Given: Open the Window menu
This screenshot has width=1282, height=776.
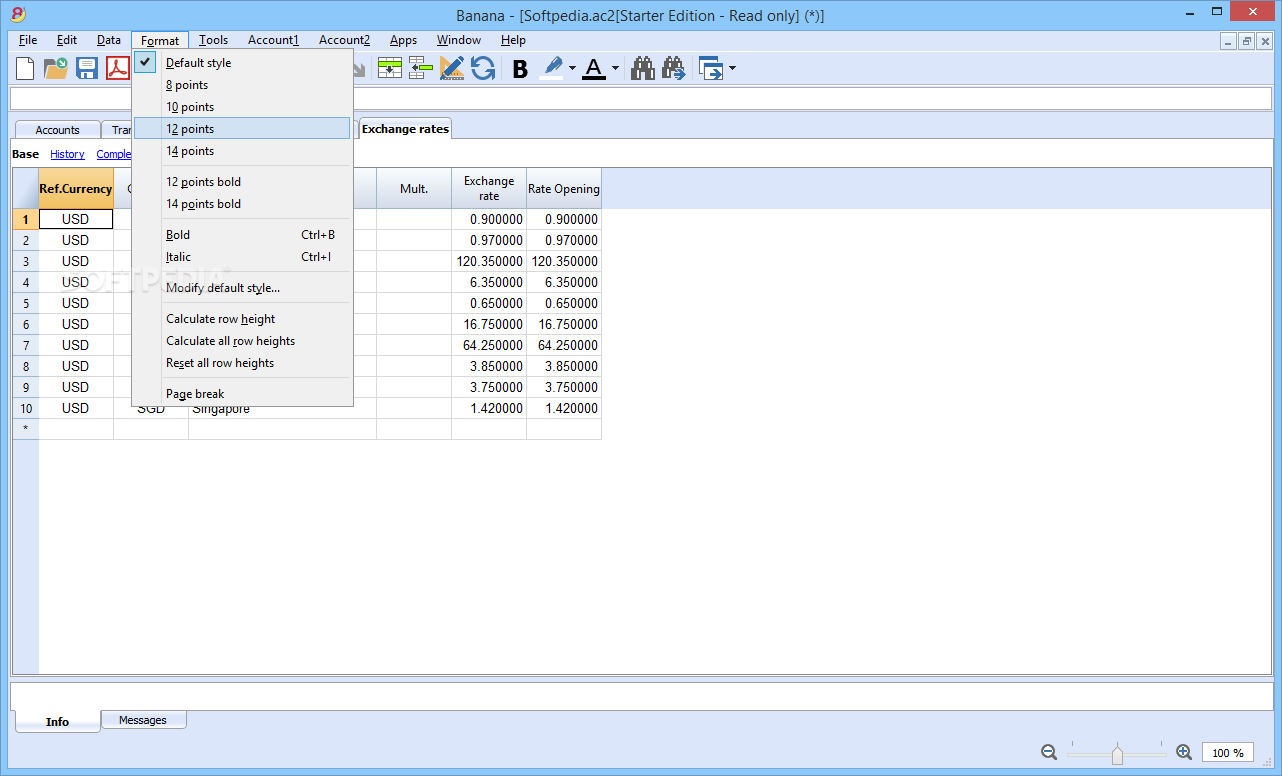Looking at the screenshot, I should 459,40.
